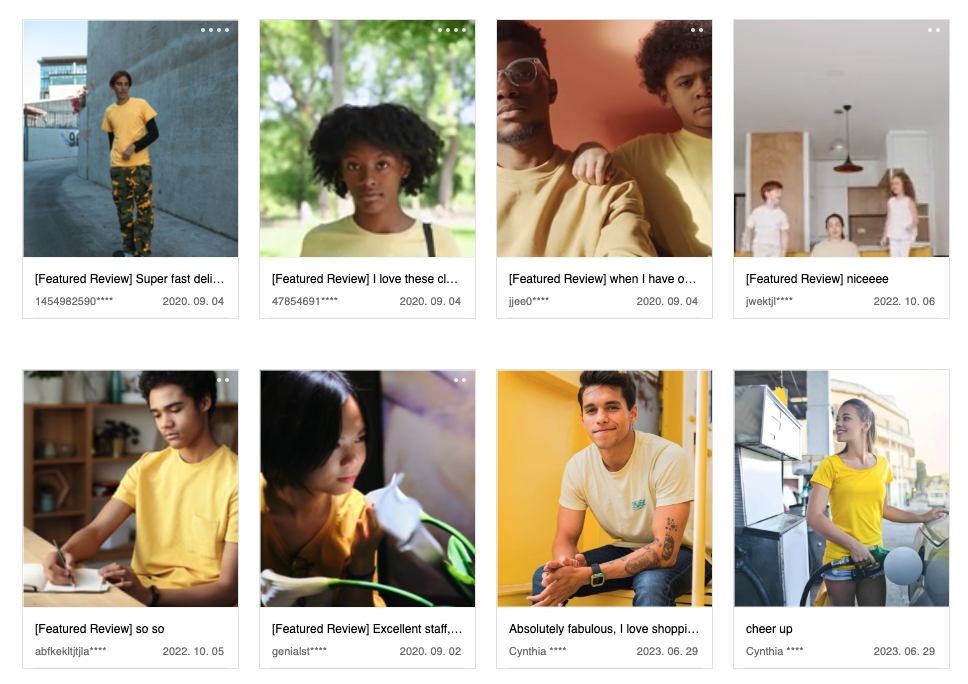
Task: Click image dots on Excellent staff review photo
Action: (460, 380)
